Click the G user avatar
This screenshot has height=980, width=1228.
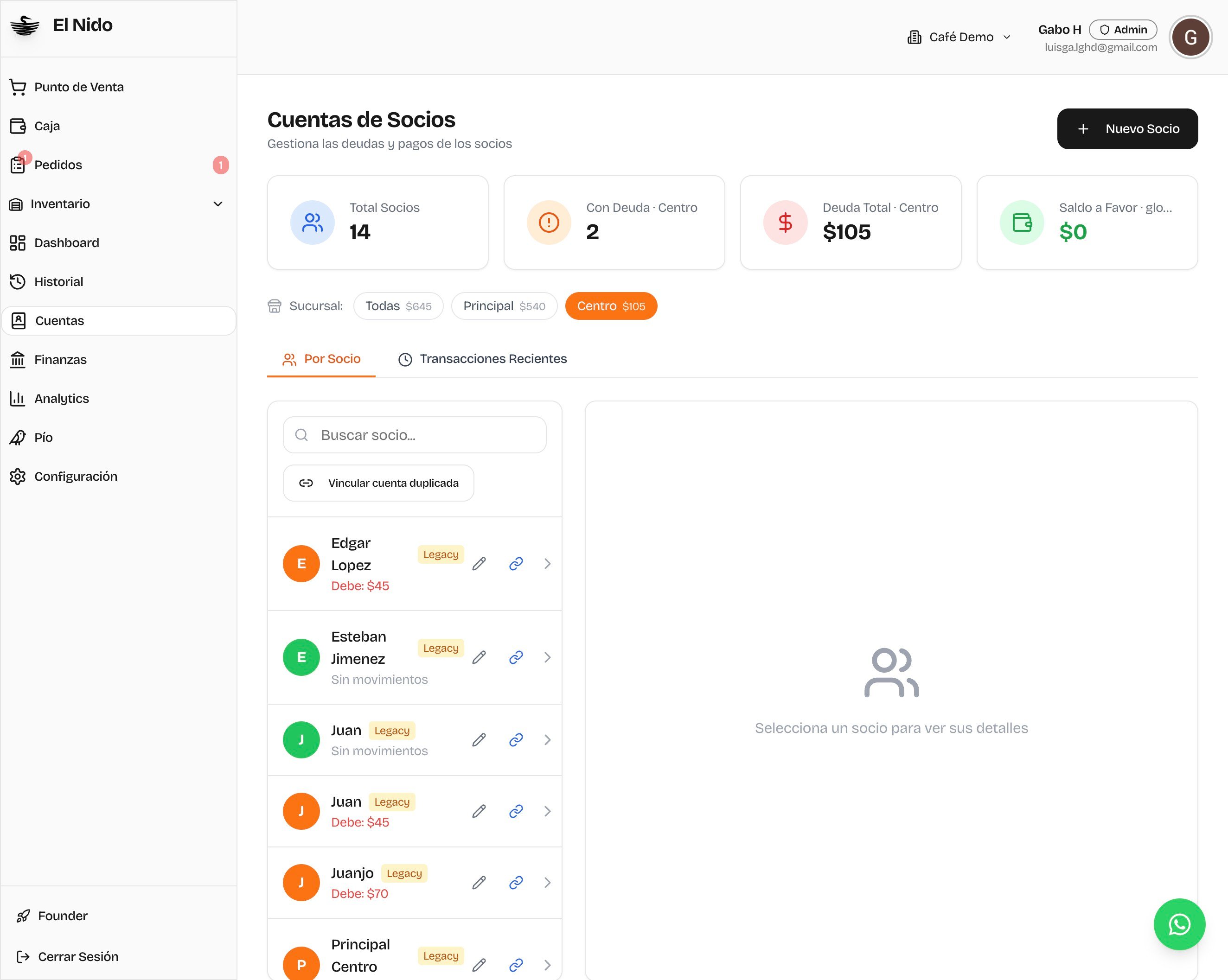click(x=1190, y=38)
